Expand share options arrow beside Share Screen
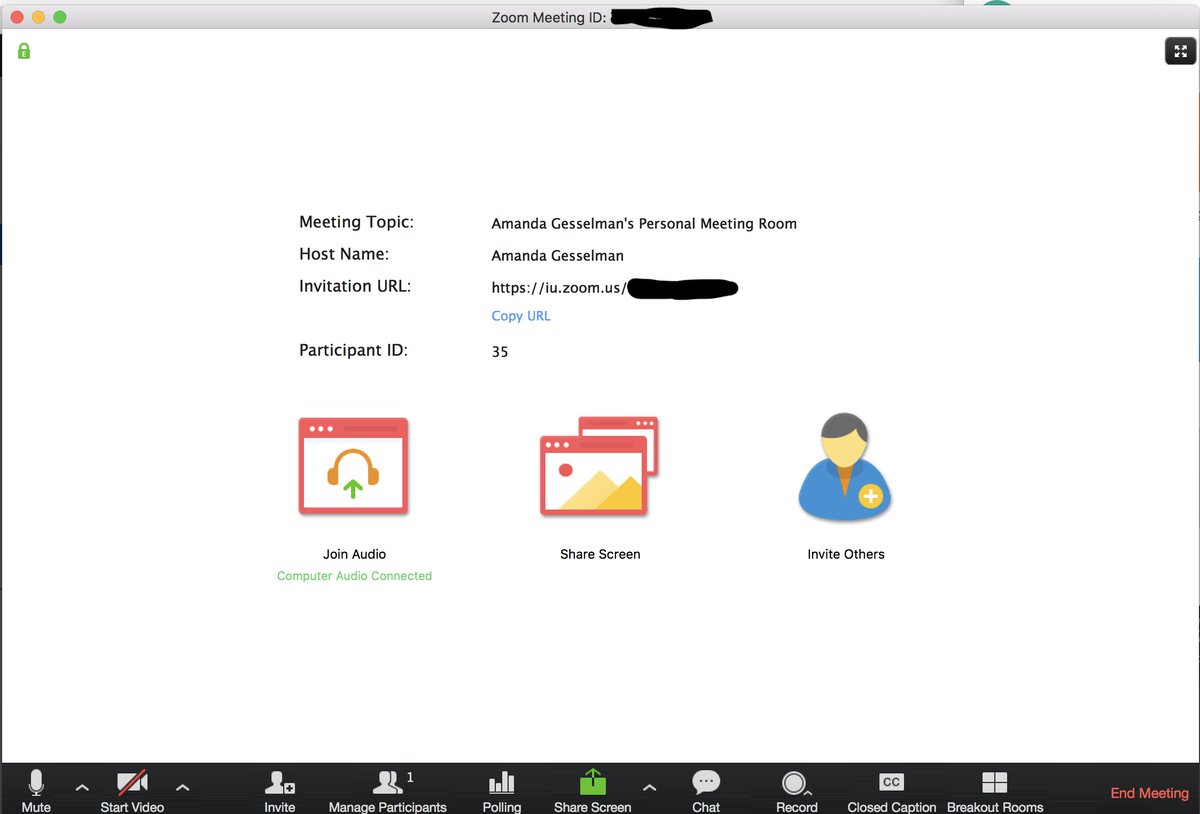This screenshot has height=814, width=1200. pyautogui.click(x=649, y=787)
